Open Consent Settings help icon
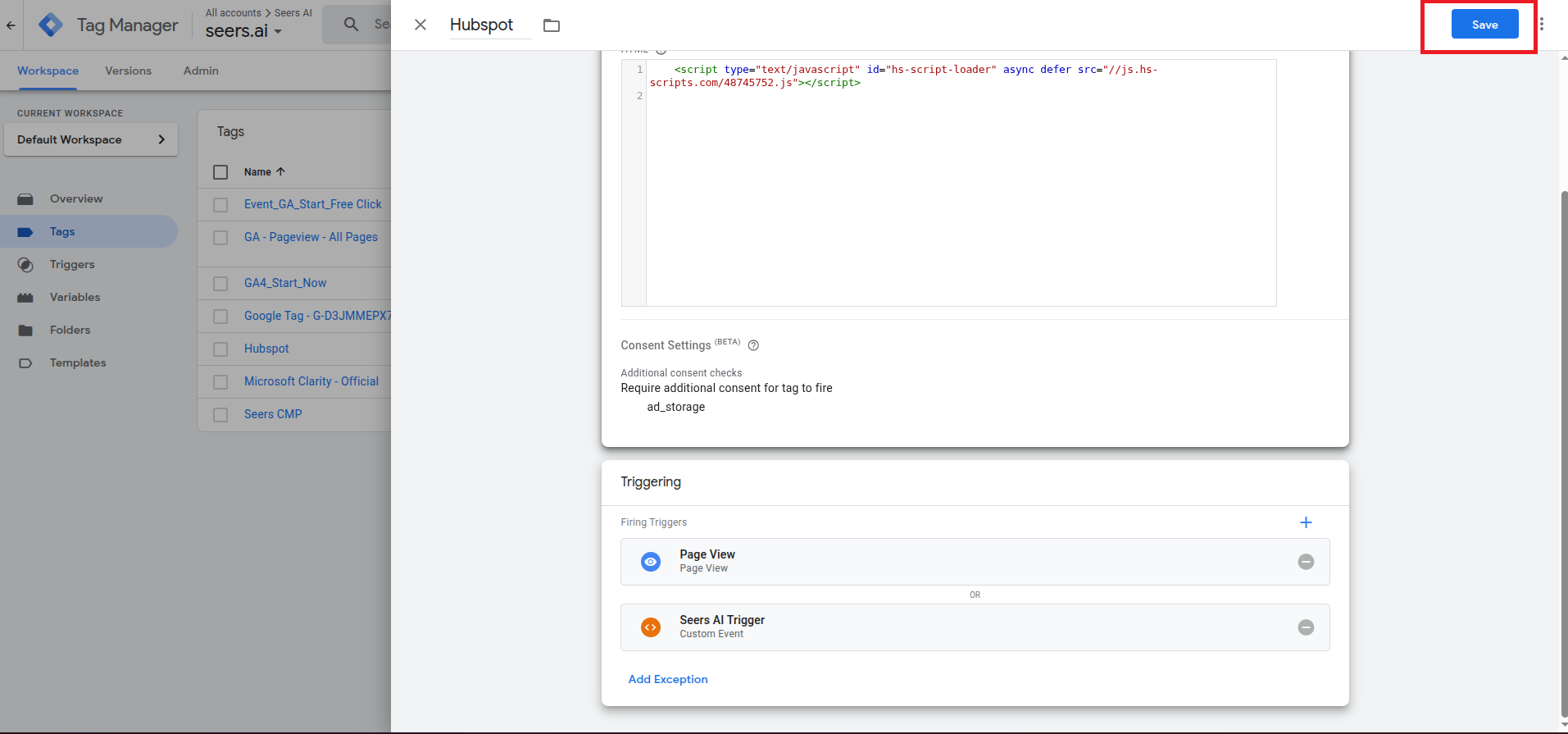This screenshot has height=734, width=1568. [753, 345]
